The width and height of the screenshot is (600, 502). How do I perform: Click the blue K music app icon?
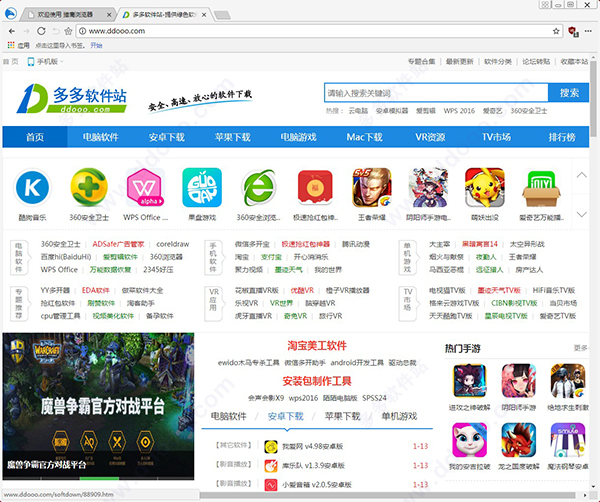tap(32, 187)
